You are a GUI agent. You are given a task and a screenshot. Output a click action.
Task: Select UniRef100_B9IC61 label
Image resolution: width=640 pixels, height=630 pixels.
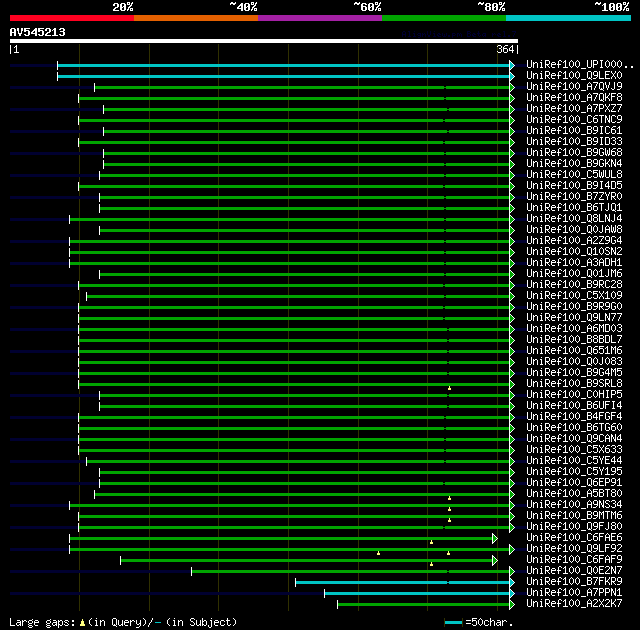(574, 131)
